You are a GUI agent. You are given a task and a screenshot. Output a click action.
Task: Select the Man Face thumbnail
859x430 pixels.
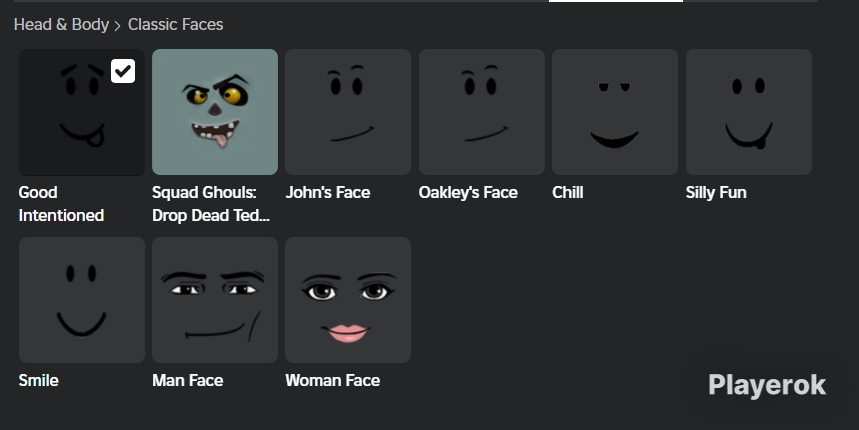click(215, 300)
